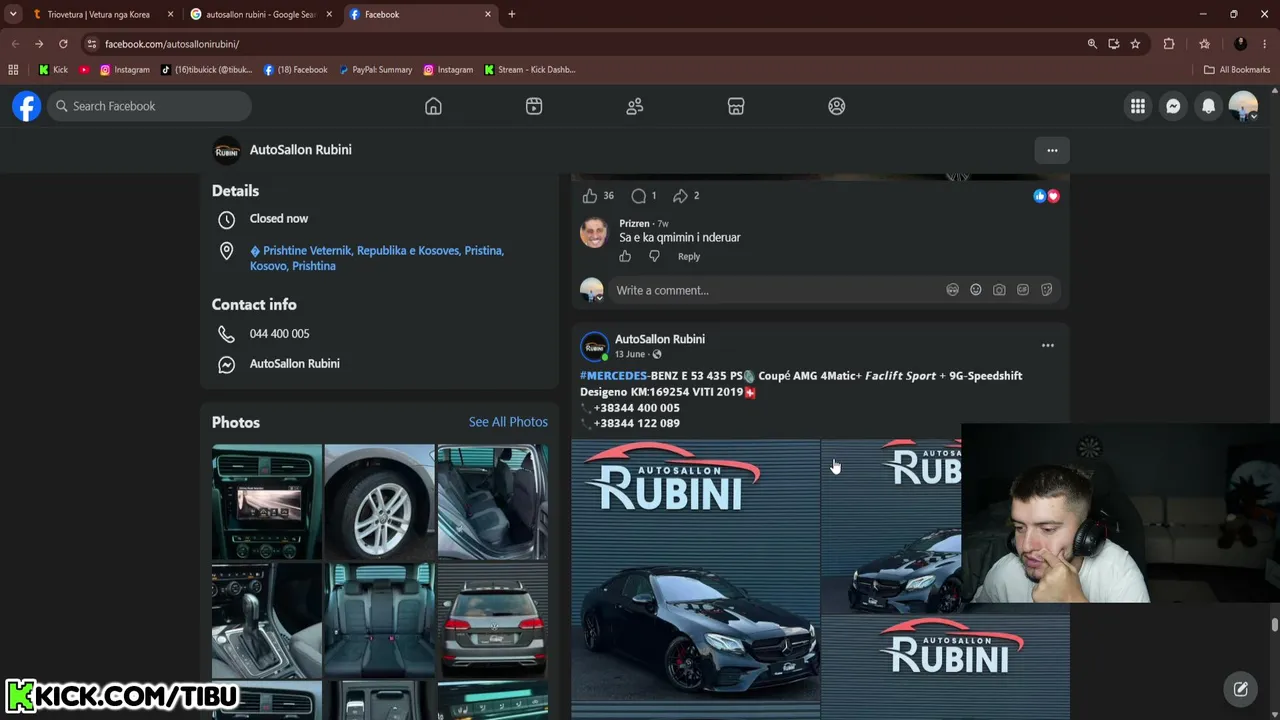
Task: Open the Facebook notifications bell
Action: coord(1208,106)
